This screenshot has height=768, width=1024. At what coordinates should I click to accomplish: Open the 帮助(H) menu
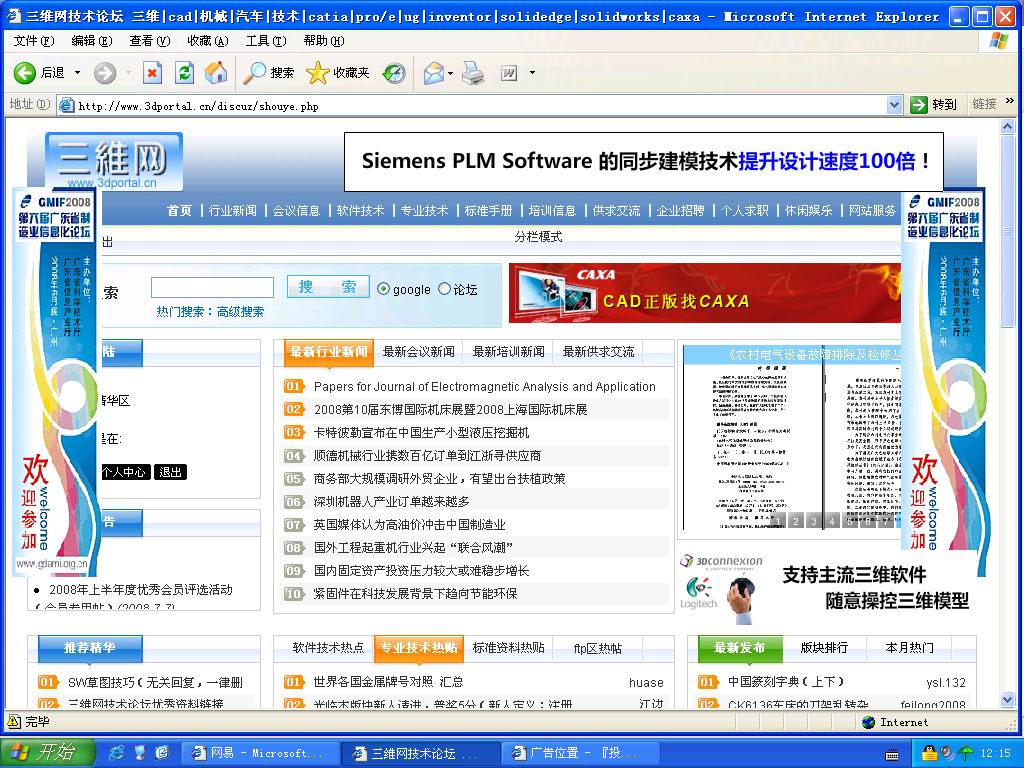pos(324,40)
